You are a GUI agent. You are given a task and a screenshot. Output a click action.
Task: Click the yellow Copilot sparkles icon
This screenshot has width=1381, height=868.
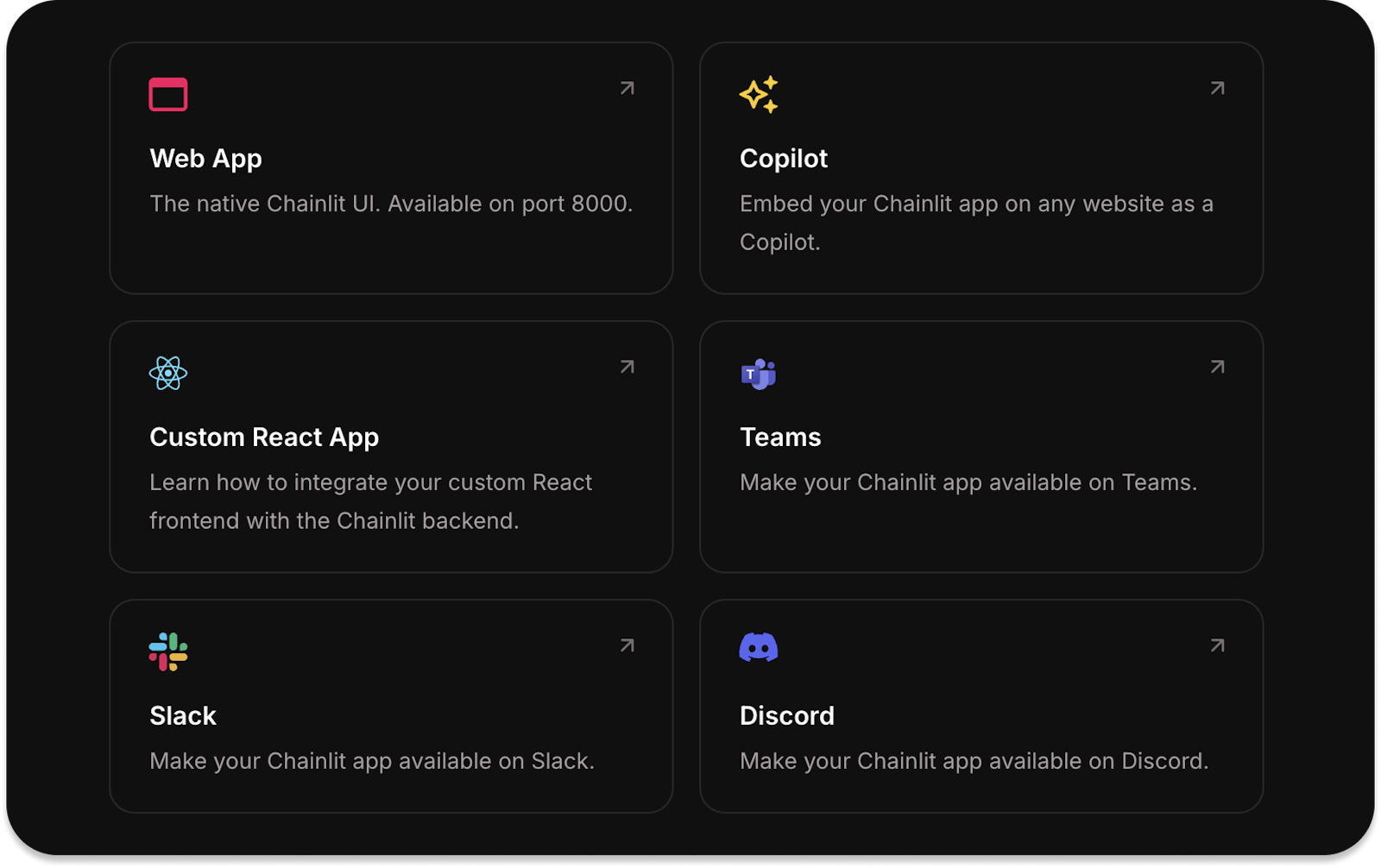tap(759, 95)
